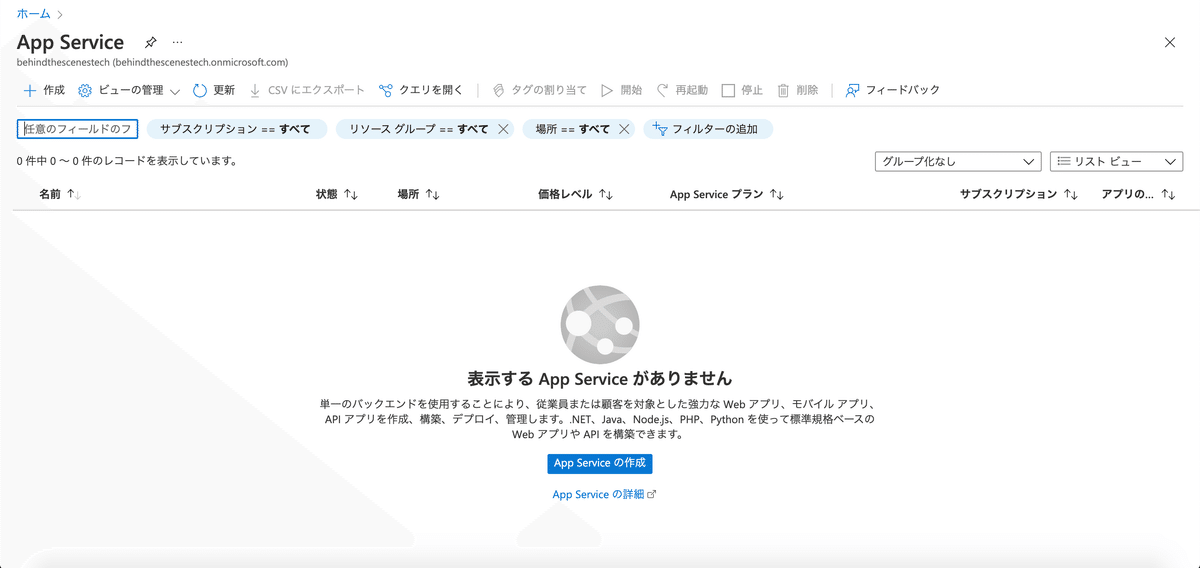Click CSV にエクスポート download icon

click(256, 90)
